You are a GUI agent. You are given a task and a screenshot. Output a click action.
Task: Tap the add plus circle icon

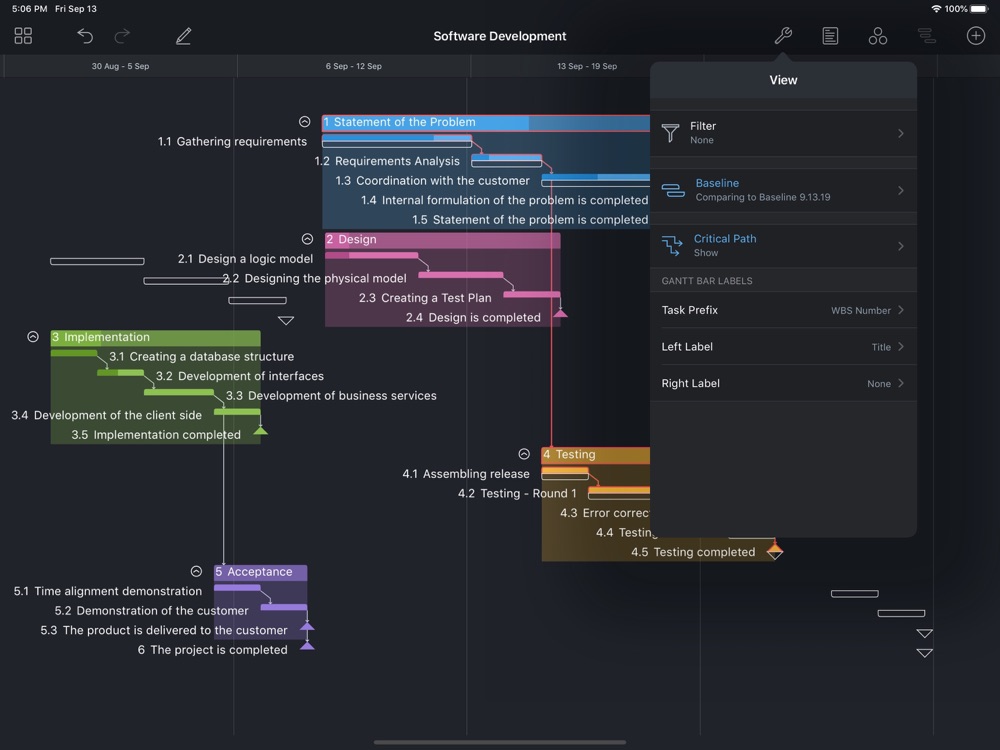click(x=976, y=36)
